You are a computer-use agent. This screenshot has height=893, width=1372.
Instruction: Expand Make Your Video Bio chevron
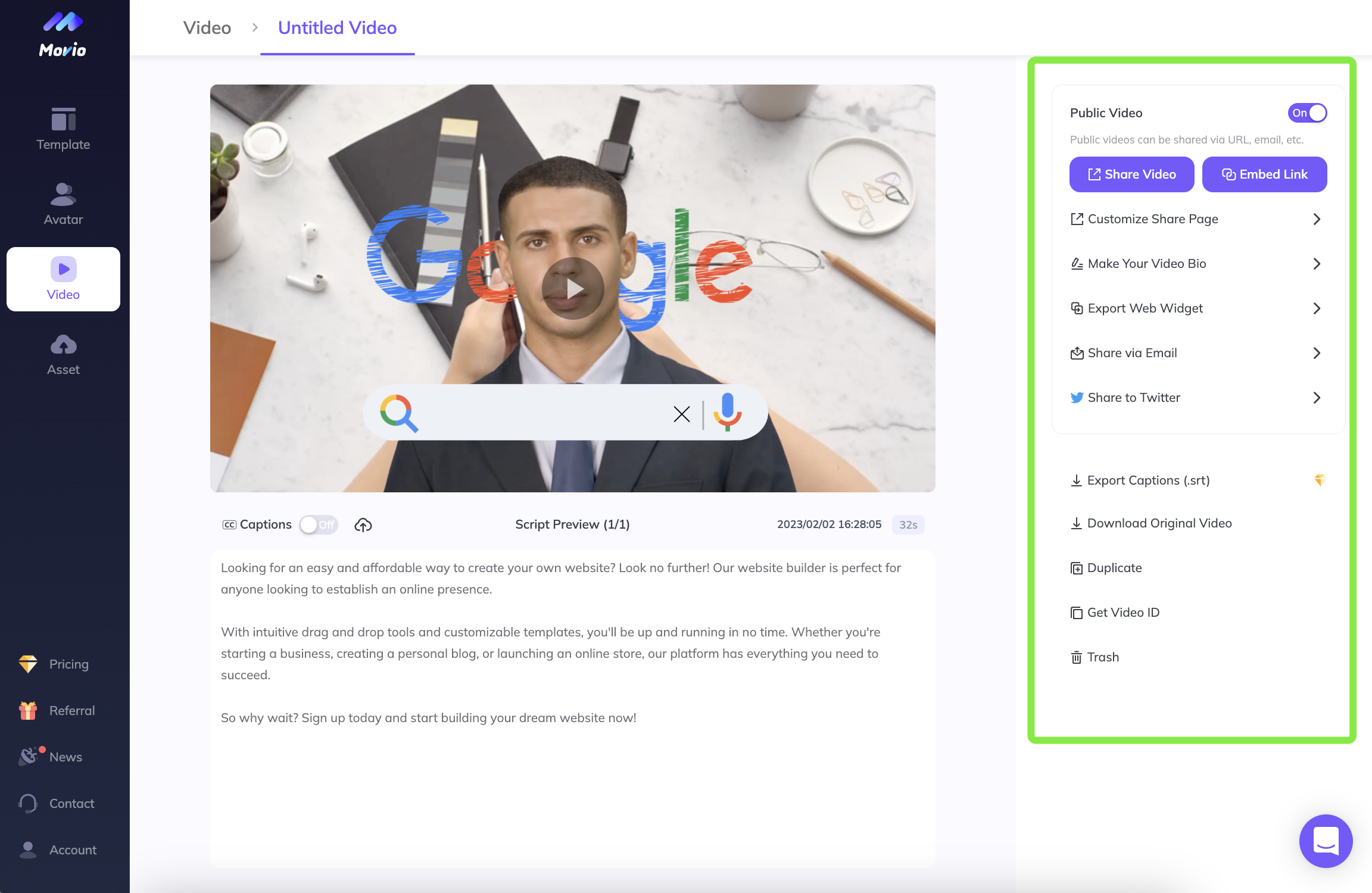pos(1317,264)
